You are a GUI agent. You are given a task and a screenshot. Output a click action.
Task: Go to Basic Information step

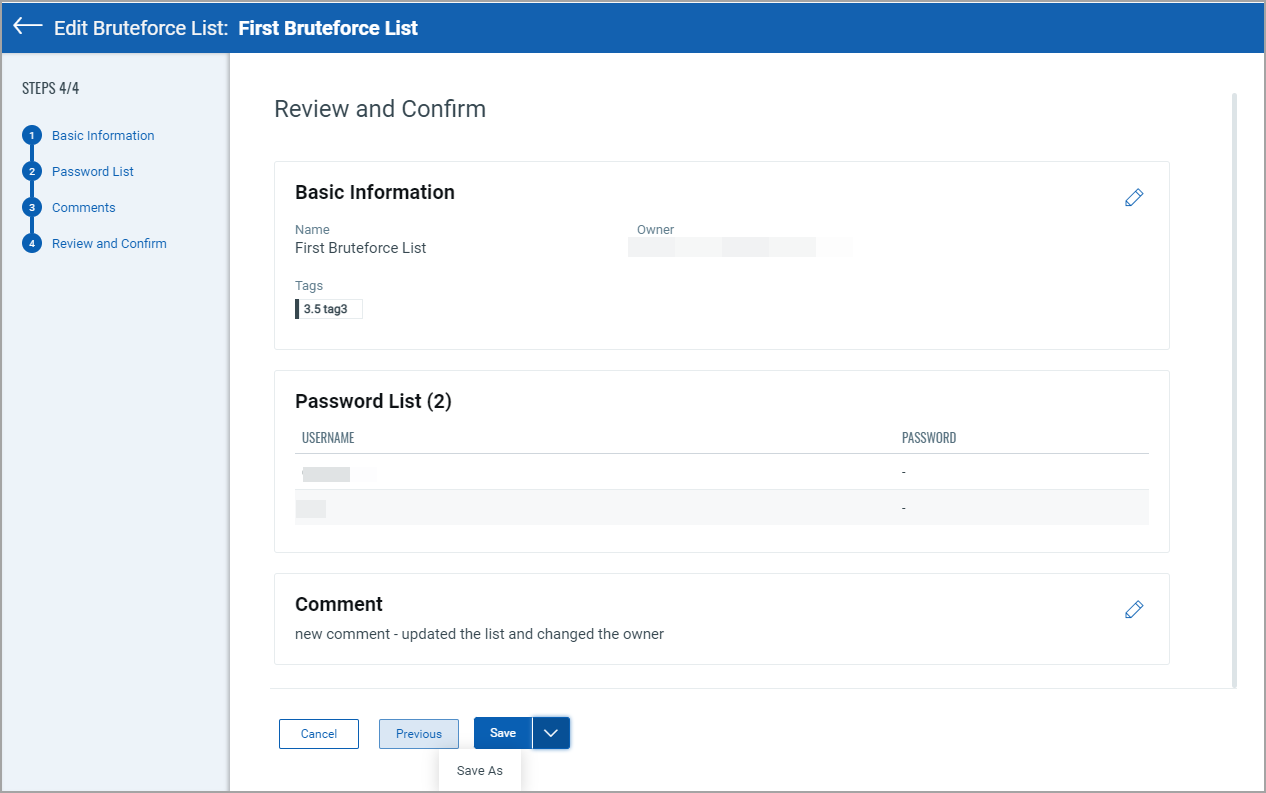(x=103, y=136)
